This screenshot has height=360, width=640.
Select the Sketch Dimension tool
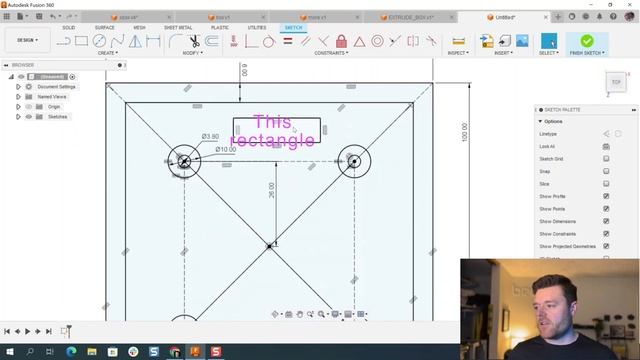pos(153,41)
